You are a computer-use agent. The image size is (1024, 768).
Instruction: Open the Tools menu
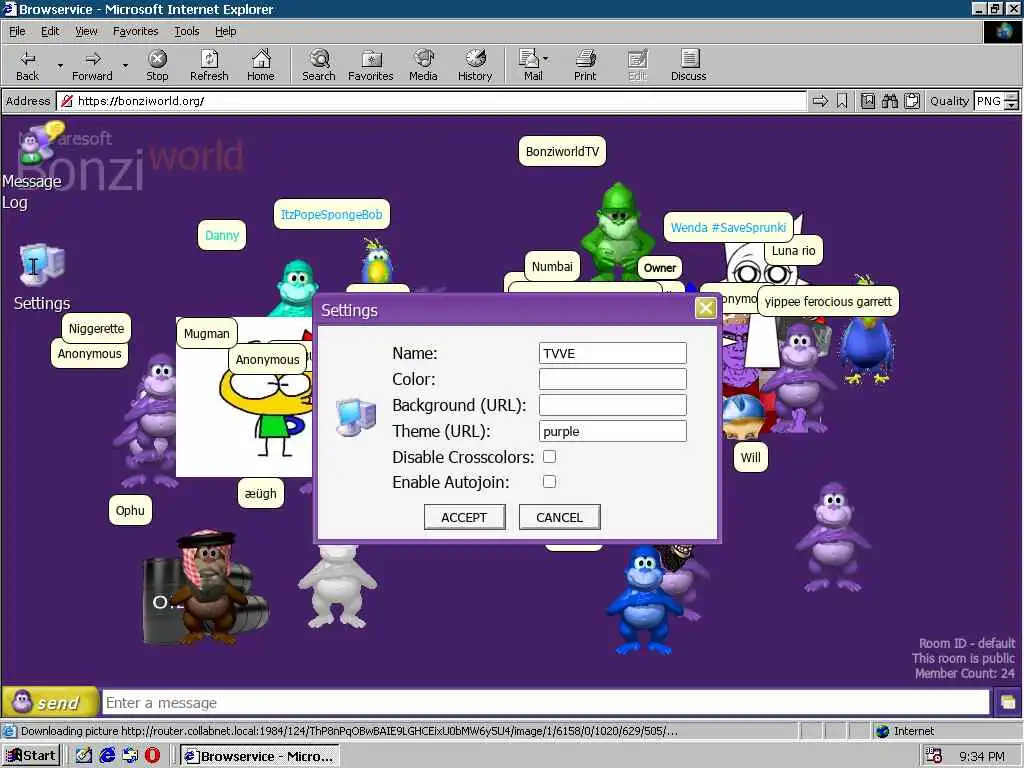coord(186,31)
